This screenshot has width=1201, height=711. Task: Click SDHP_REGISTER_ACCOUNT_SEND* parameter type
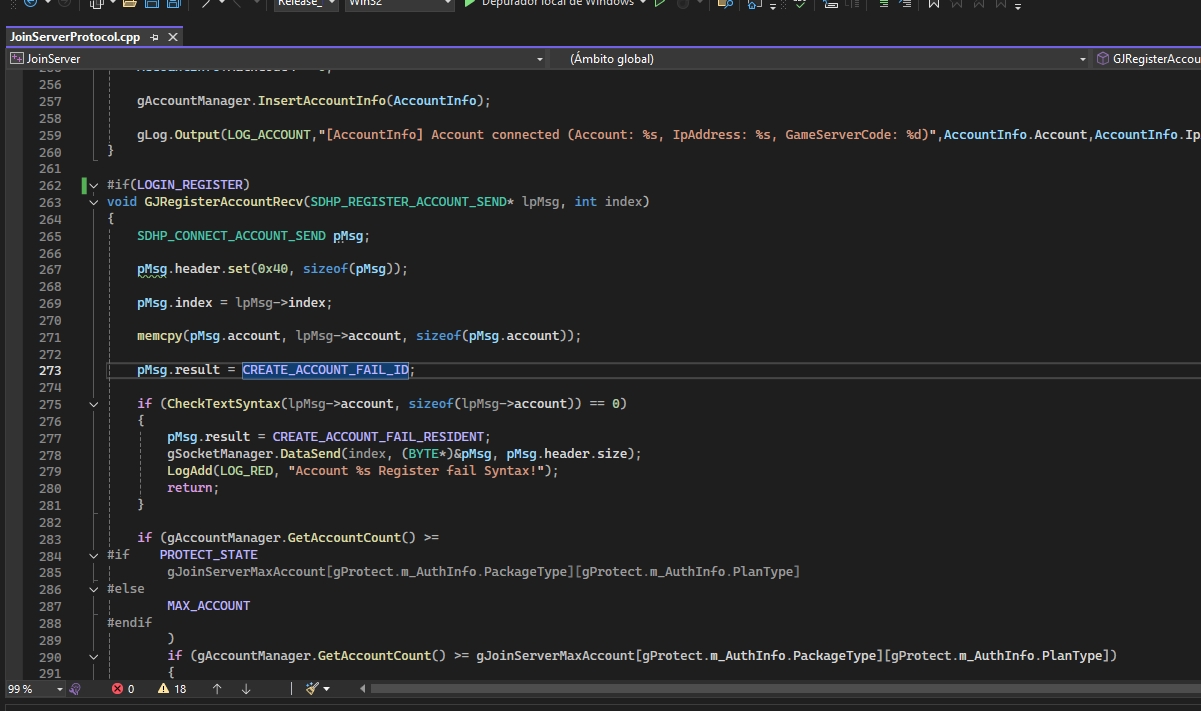(x=413, y=202)
